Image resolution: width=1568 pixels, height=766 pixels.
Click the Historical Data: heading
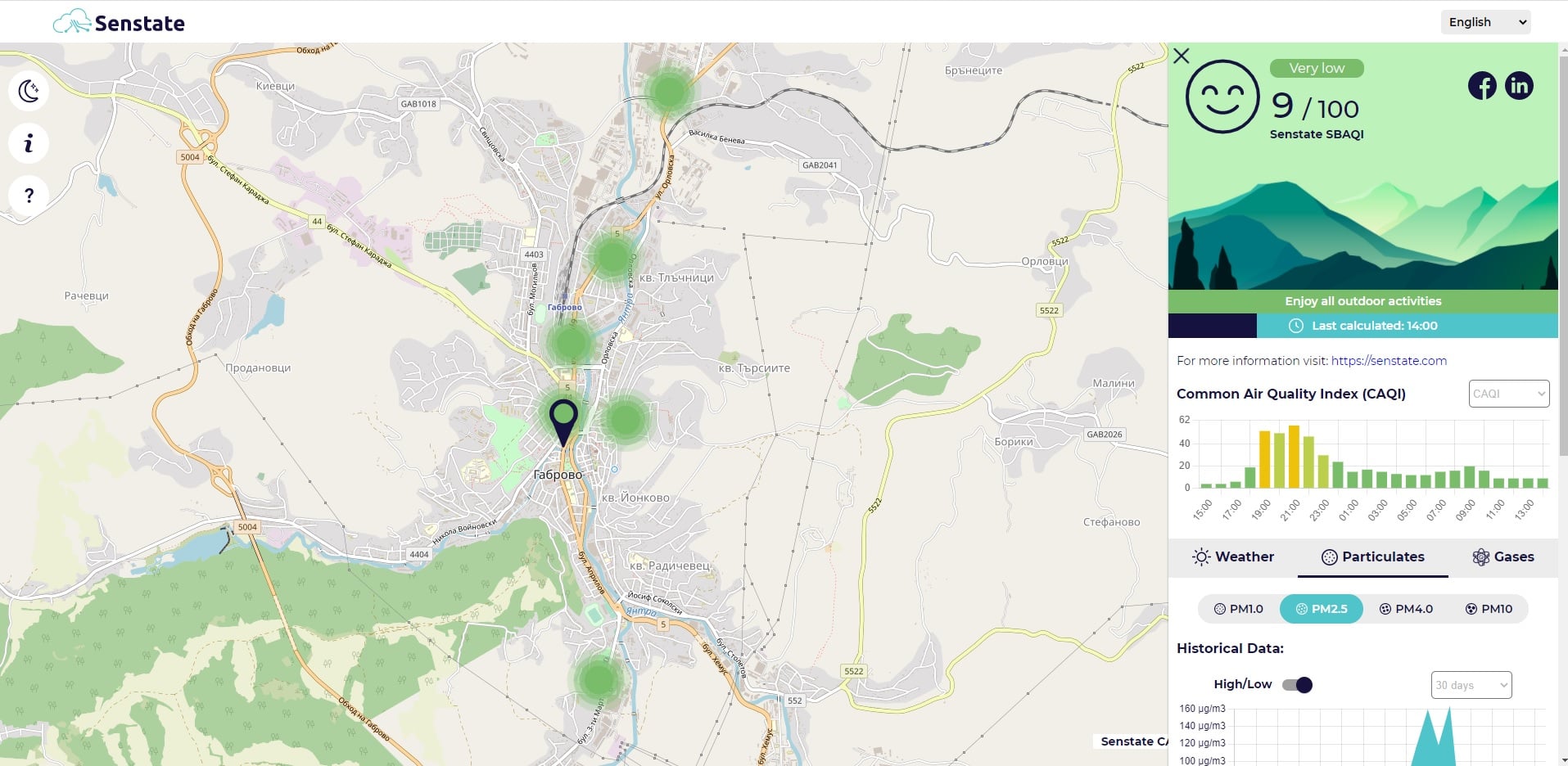point(1230,648)
